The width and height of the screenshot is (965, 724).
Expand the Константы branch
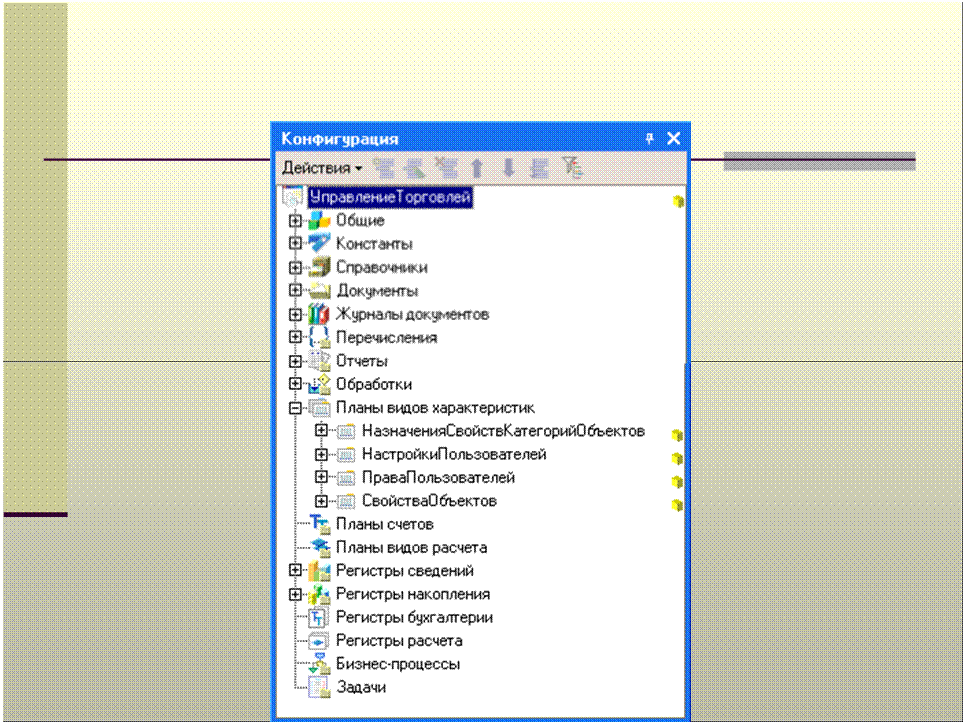pyautogui.click(x=295, y=244)
